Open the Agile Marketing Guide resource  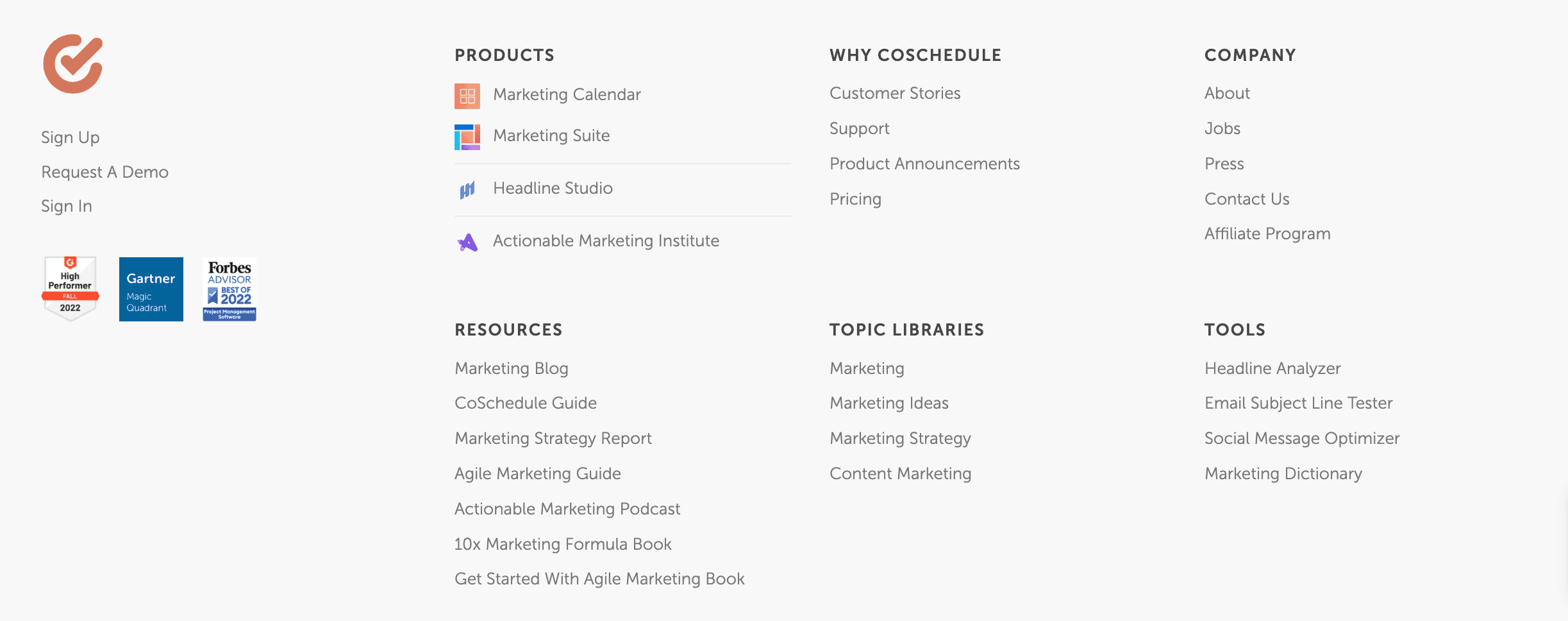click(537, 473)
